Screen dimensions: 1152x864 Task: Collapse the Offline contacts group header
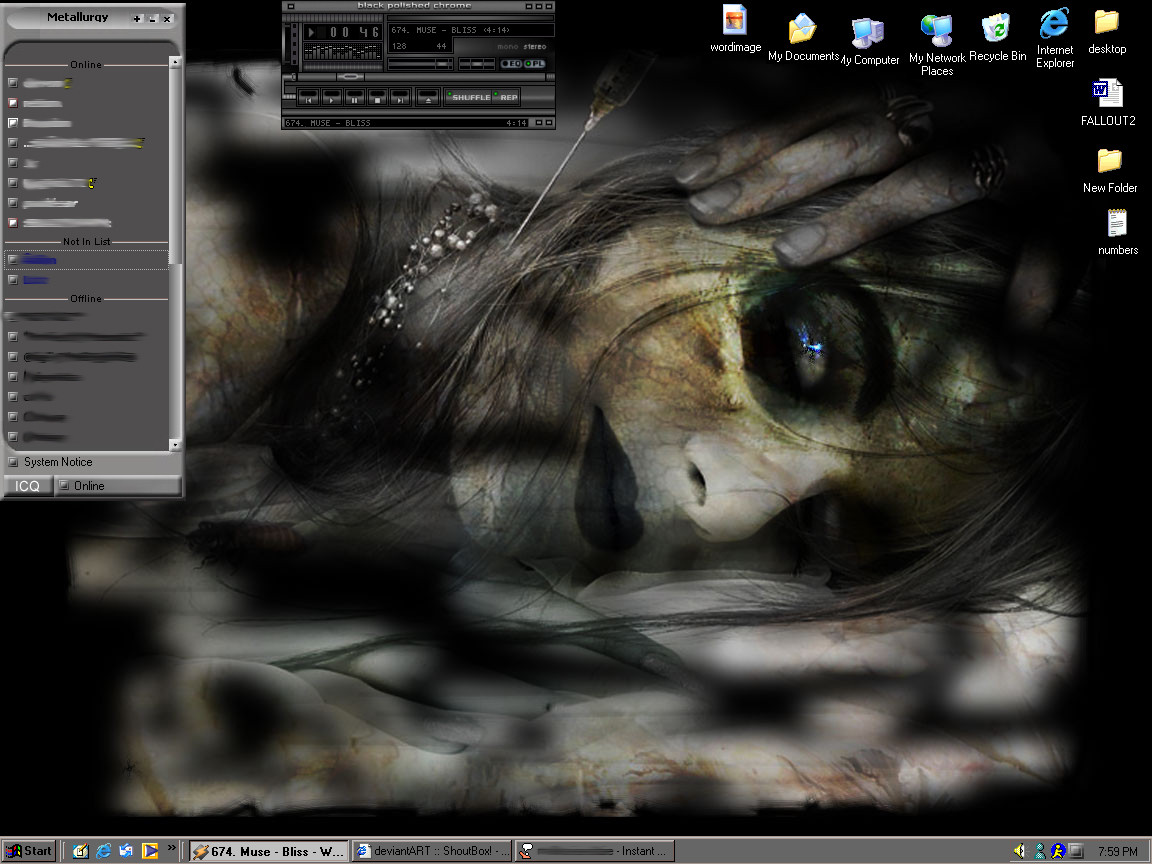(x=86, y=298)
